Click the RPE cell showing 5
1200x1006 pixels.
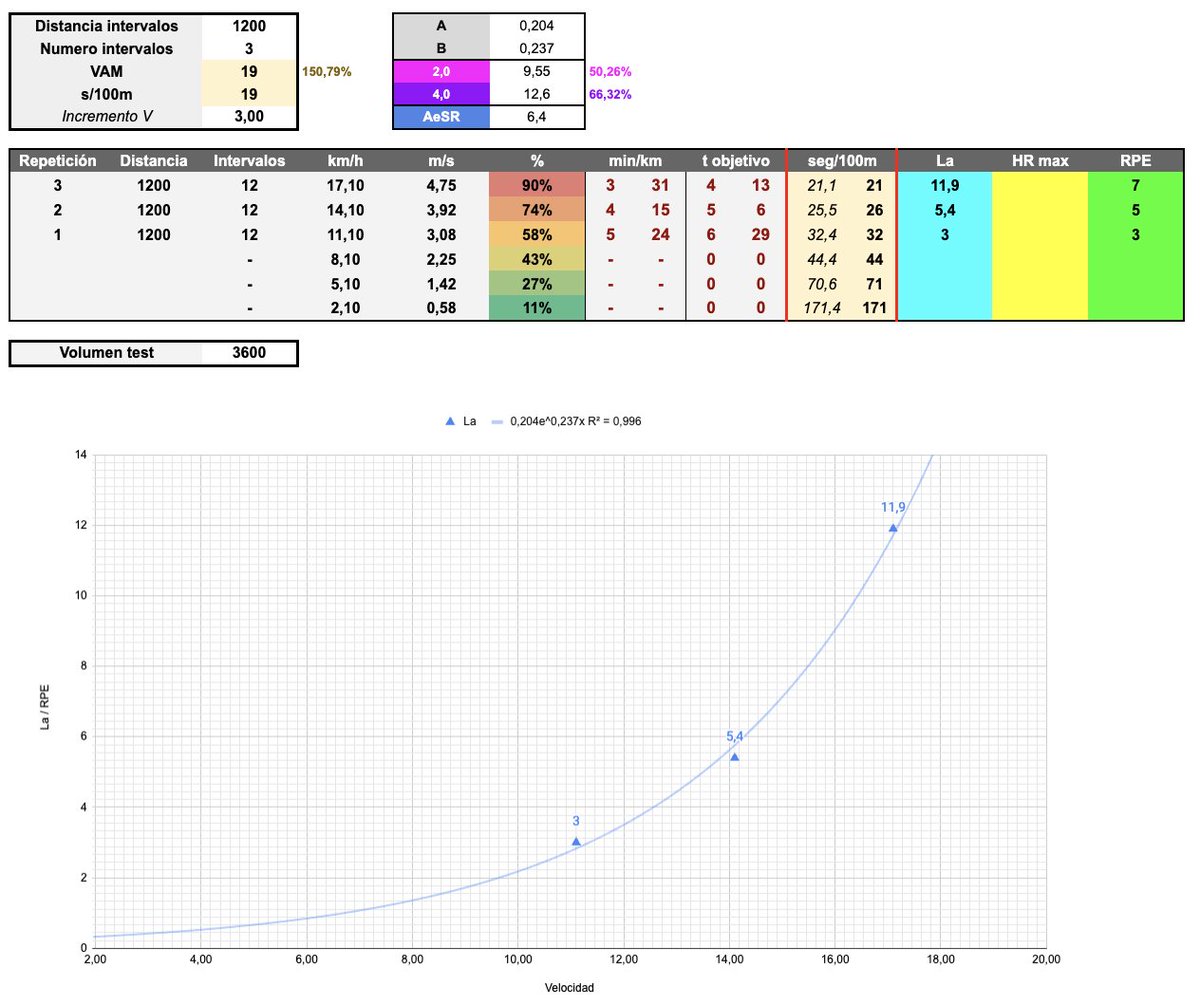1135,210
